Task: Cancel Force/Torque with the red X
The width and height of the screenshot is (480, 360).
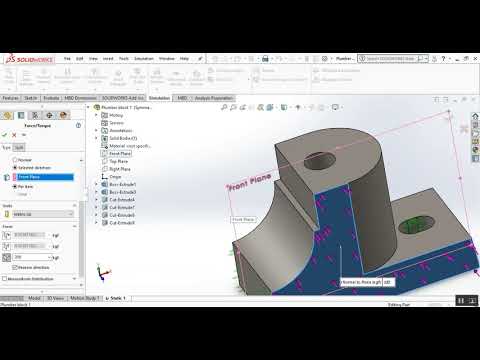Action: coord(14,135)
